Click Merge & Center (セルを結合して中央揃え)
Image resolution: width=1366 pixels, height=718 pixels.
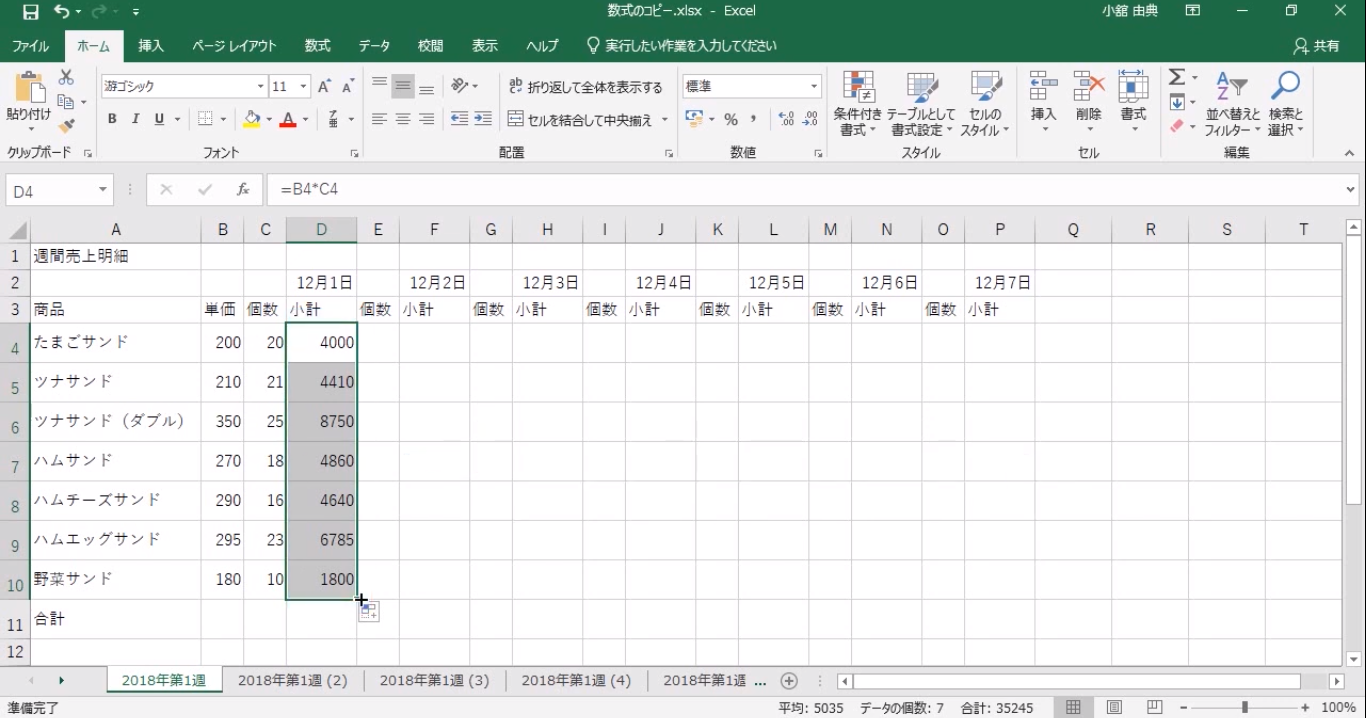pyautogui.click(x=582, y=119)
